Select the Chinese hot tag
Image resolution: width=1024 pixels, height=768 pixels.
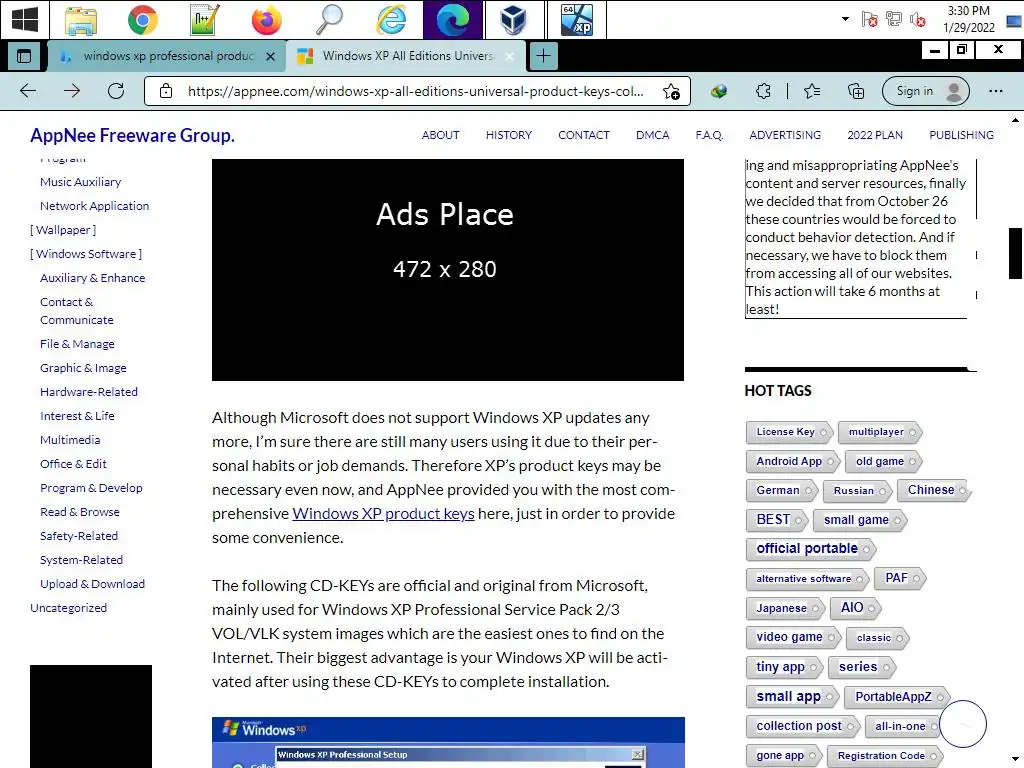934,490
